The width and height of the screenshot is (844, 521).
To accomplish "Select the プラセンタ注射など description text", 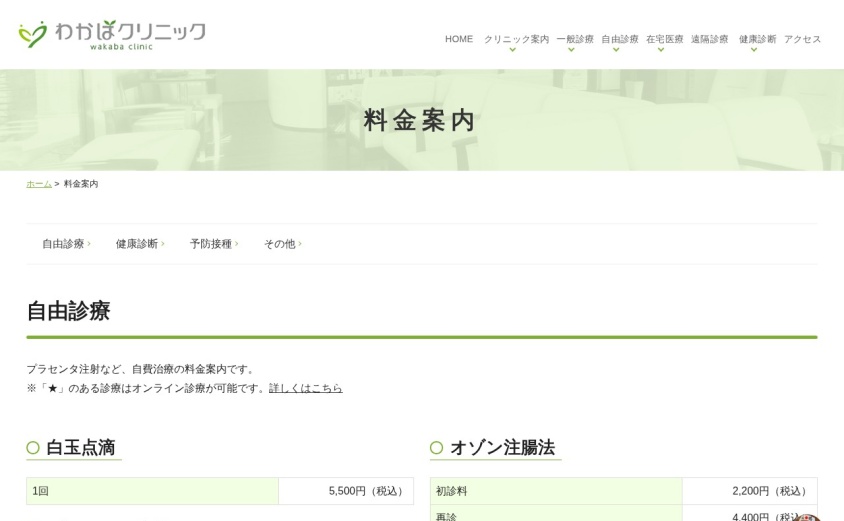I will tap(140, 369).
